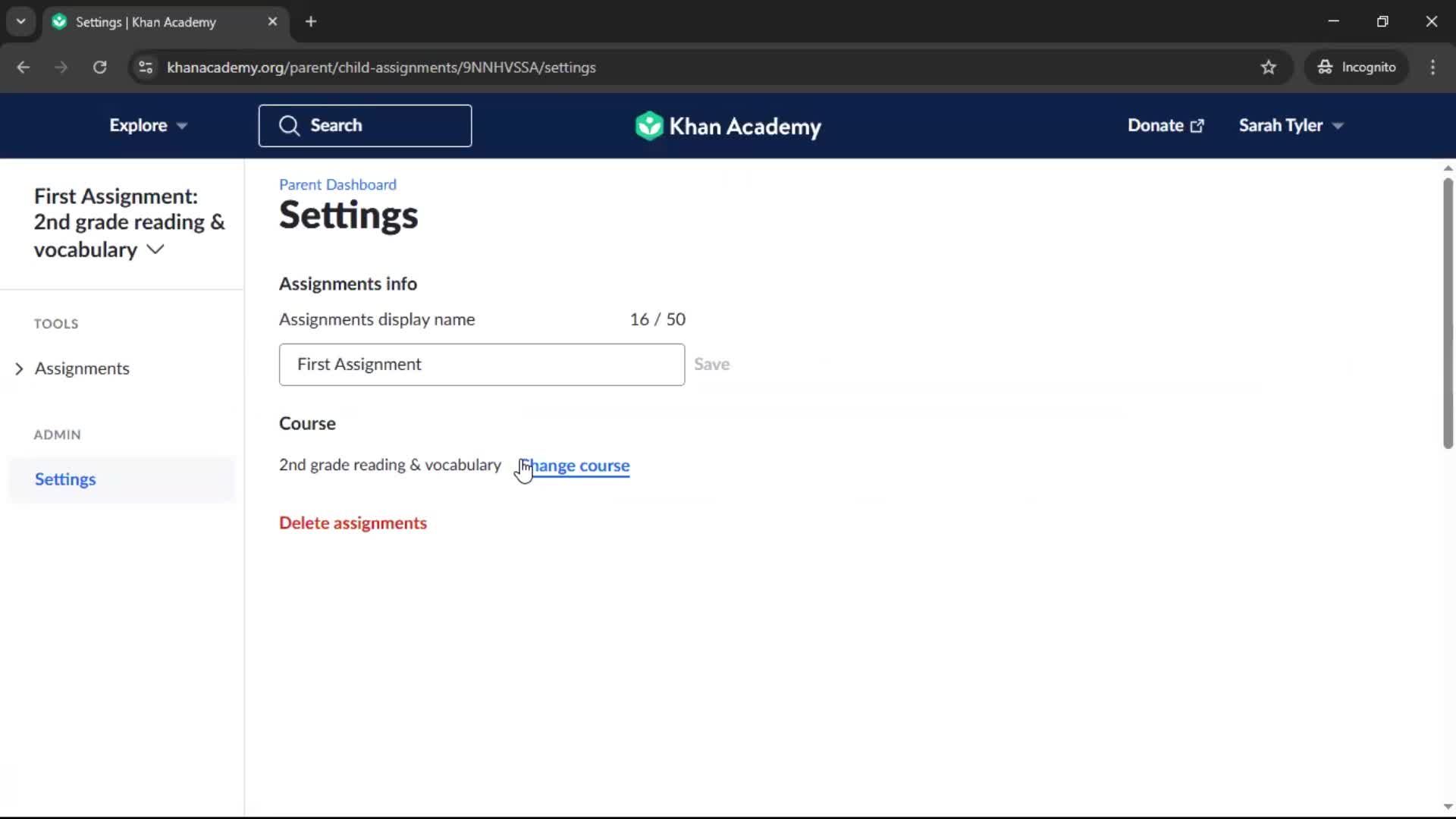
Task: Click the Khan Academy logo
Action: pos(728,126)
